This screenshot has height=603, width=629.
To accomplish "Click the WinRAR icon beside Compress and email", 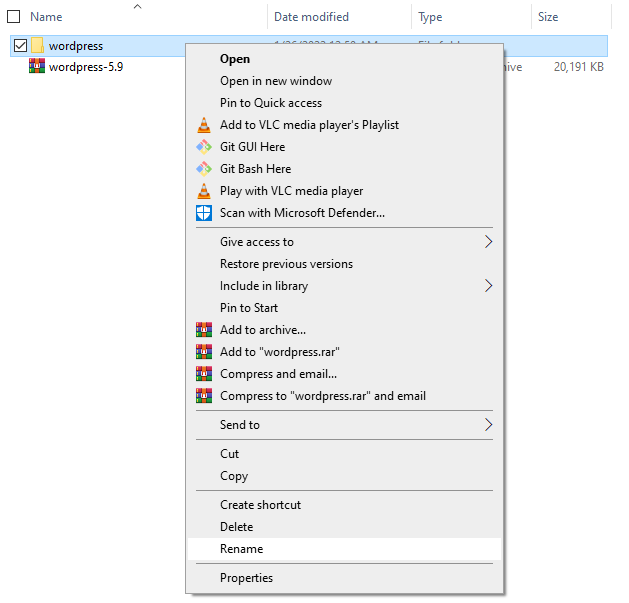I will [x=204, y=374].
